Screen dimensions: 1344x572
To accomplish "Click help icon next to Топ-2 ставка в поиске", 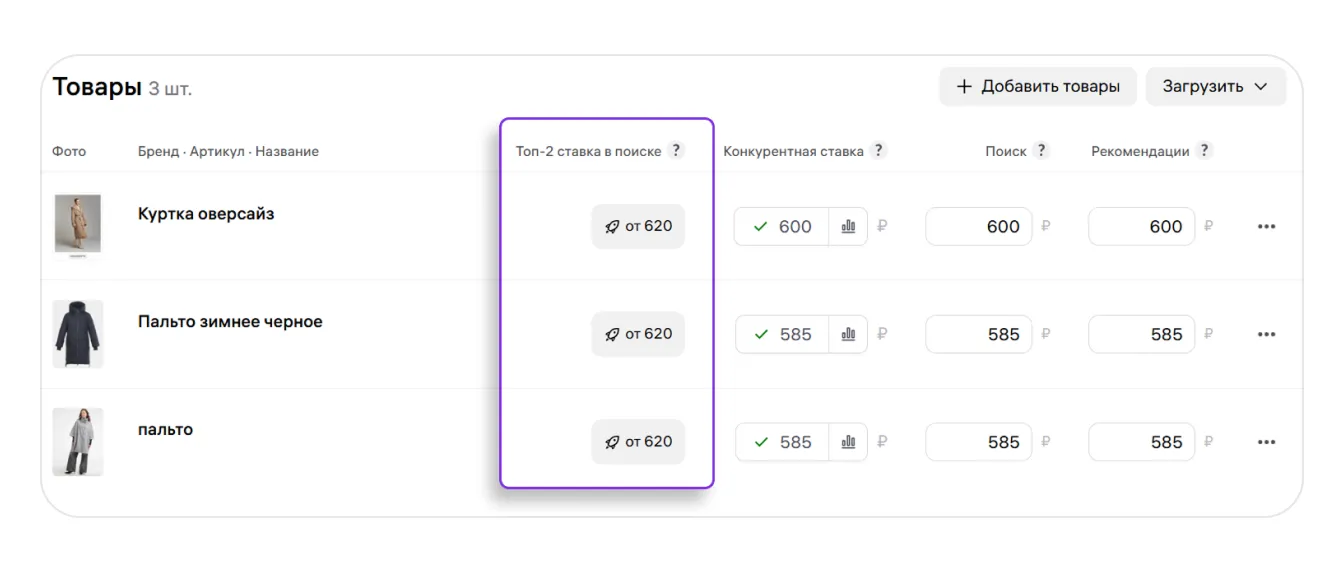I will pyautogui.click(x=676, y=151).
